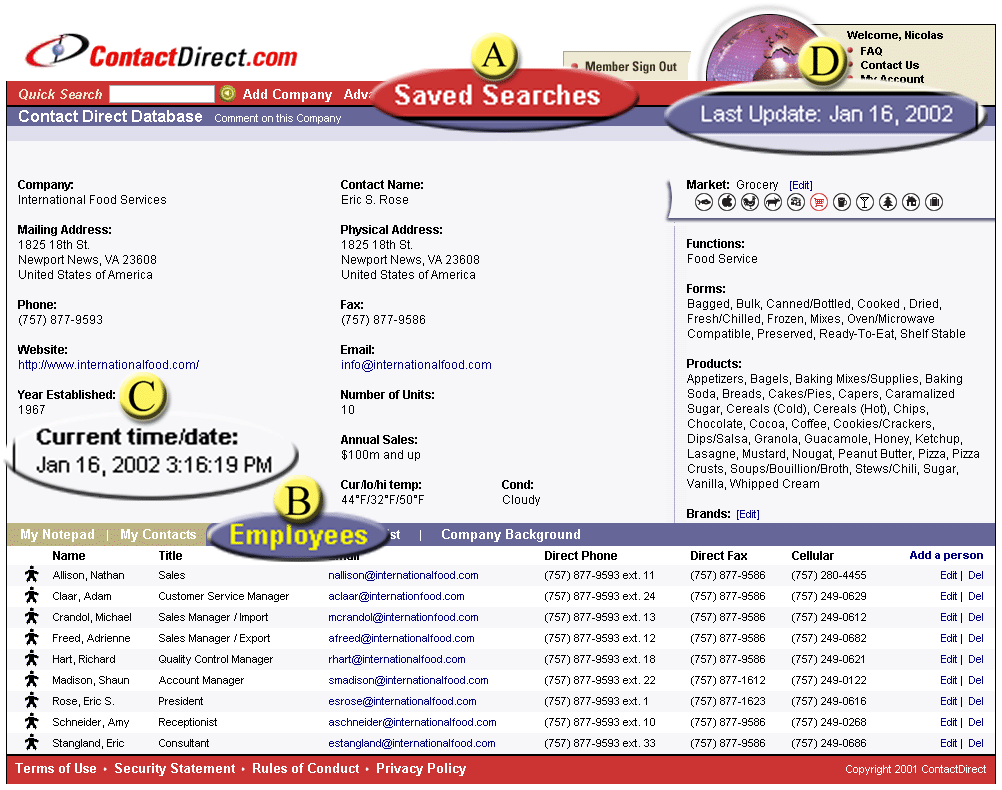Select the beer mug market icon

842,203
